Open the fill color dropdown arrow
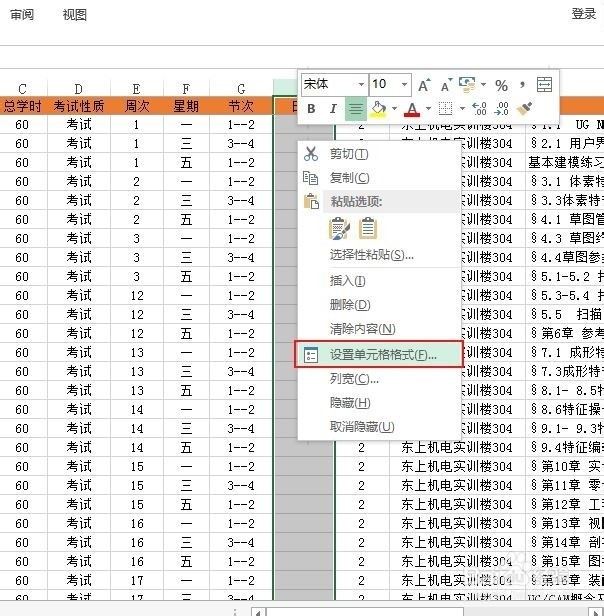 394,109
